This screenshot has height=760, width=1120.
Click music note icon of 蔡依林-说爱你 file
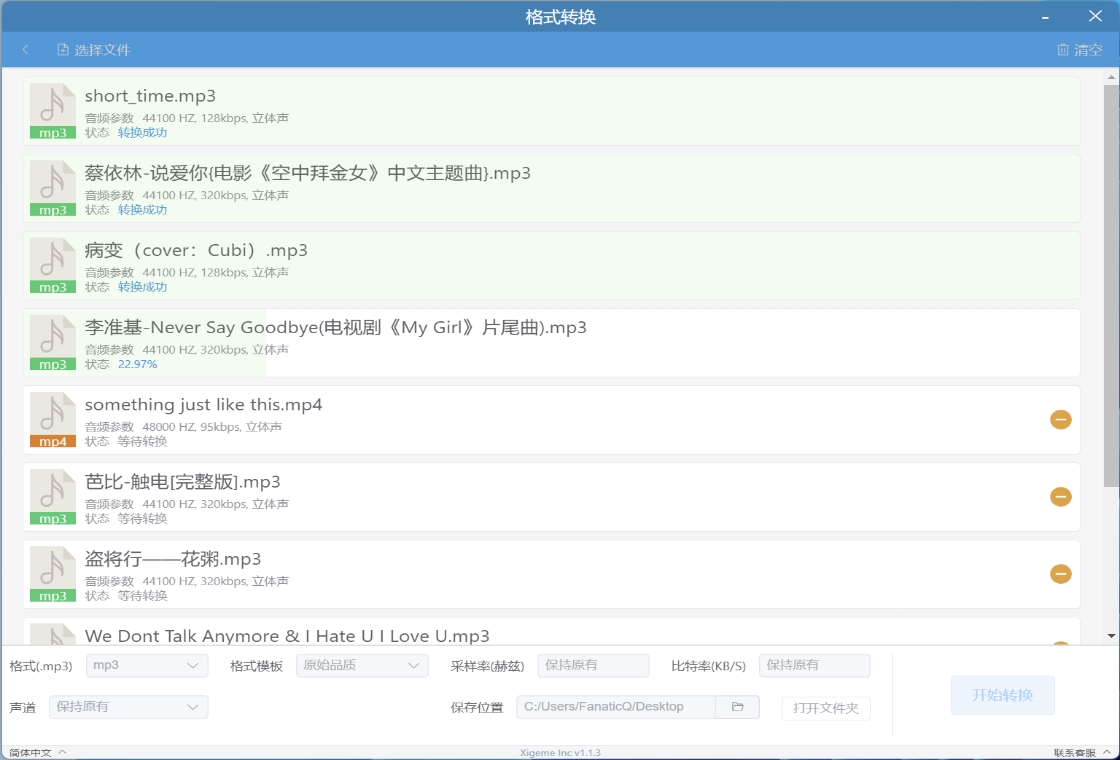point(53,188)
